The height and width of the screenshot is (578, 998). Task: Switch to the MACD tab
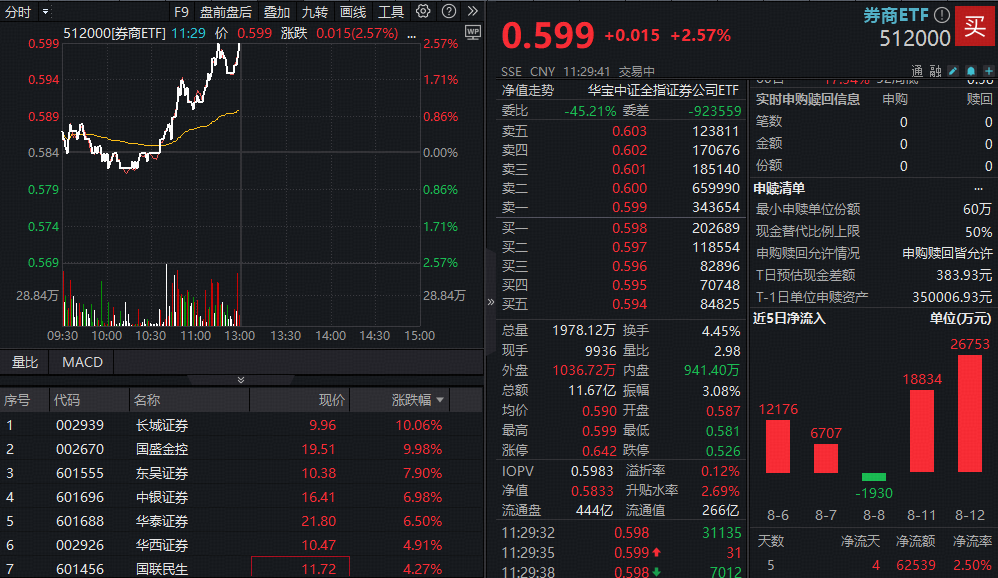pyautogui.click(x=81, y=362)
